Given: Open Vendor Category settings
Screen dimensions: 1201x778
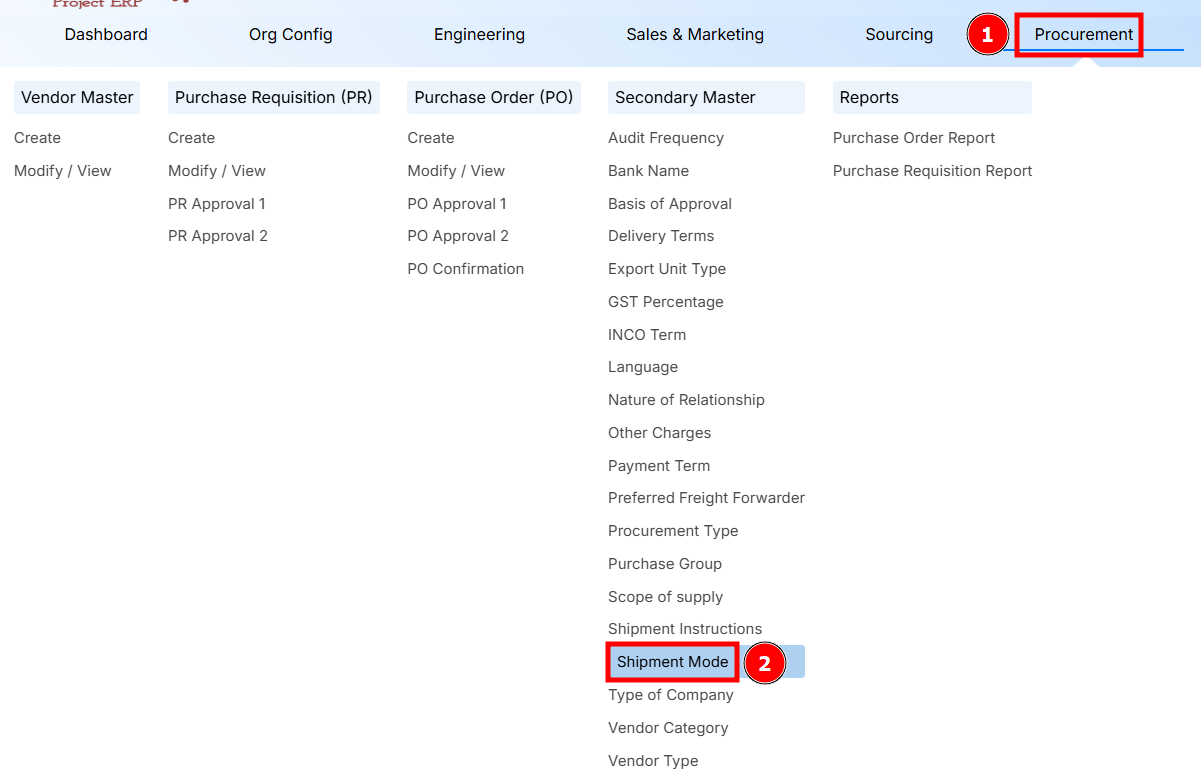Looking at the screenshot, I should pos(668,727).
